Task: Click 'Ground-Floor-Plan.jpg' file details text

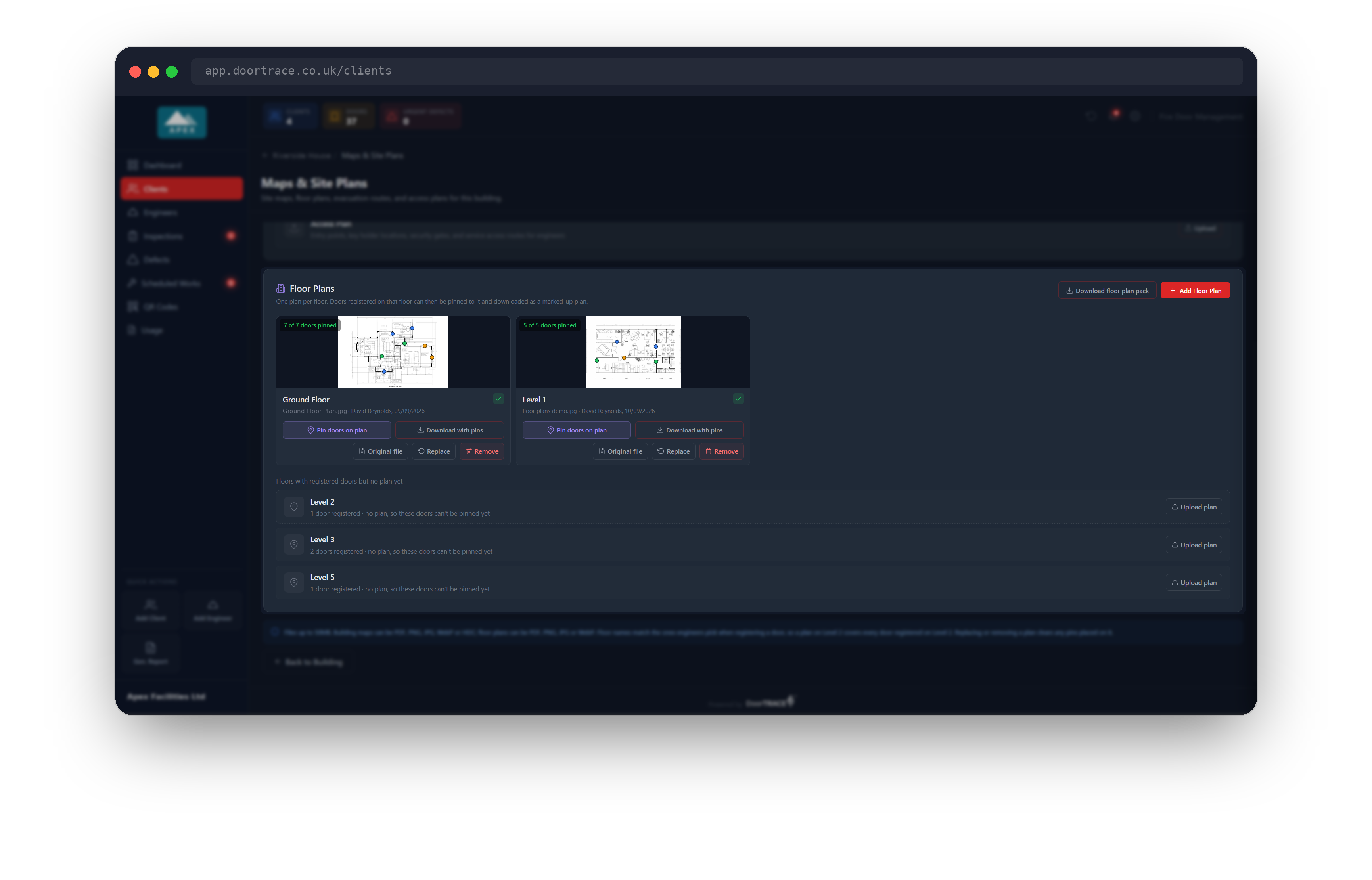Action: (x=353, y=411)
